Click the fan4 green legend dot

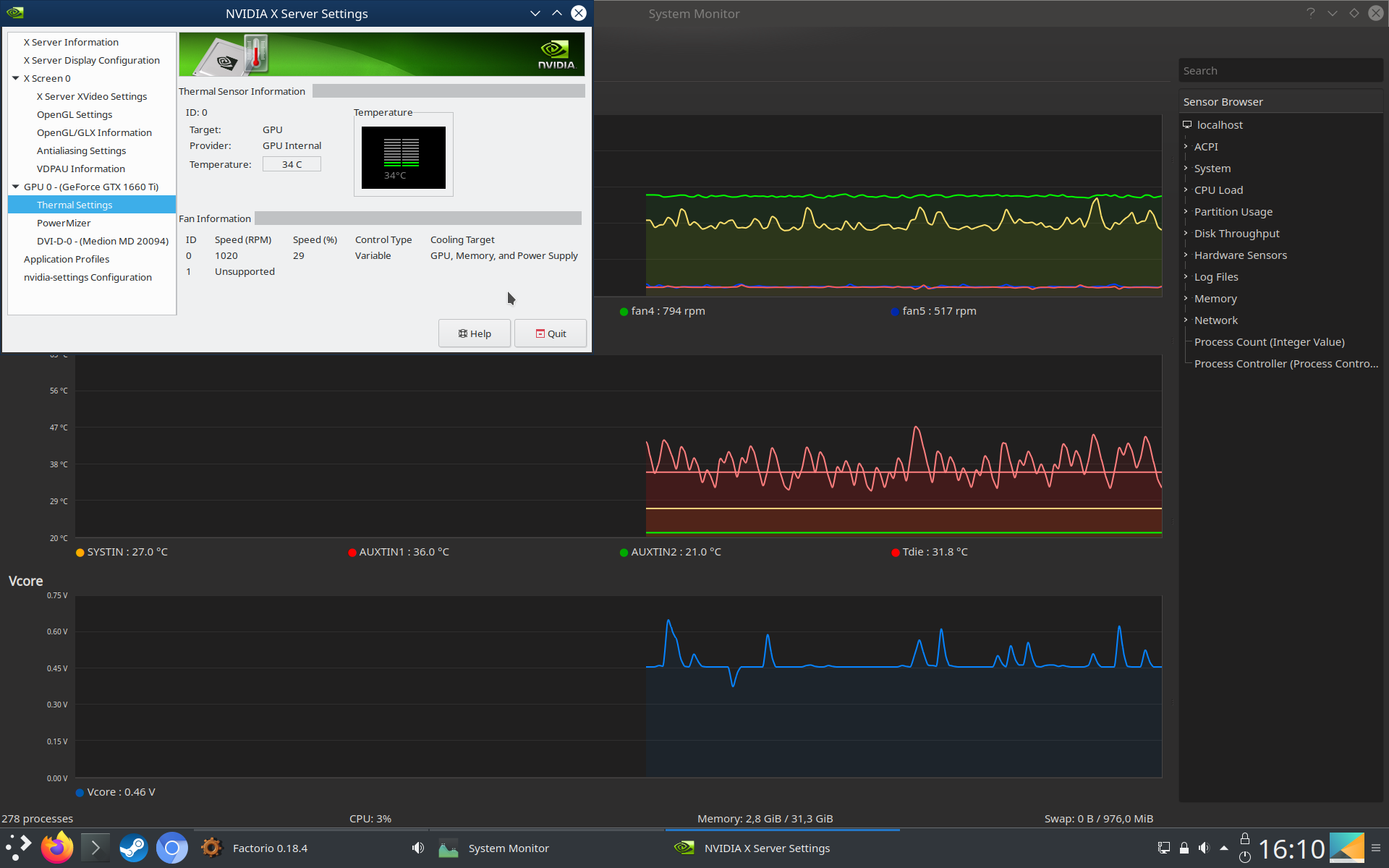pyautogui.click(x=624, y=311)
